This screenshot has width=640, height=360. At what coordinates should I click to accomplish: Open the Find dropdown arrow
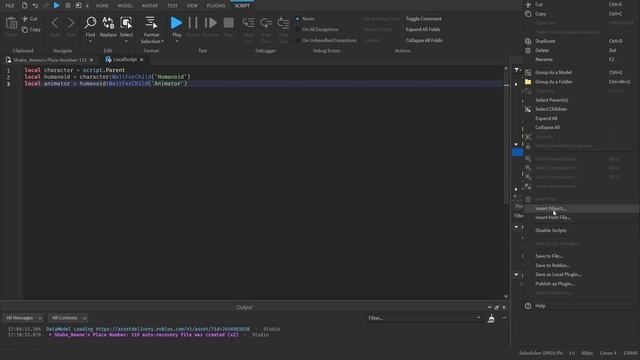pos(90,41)
